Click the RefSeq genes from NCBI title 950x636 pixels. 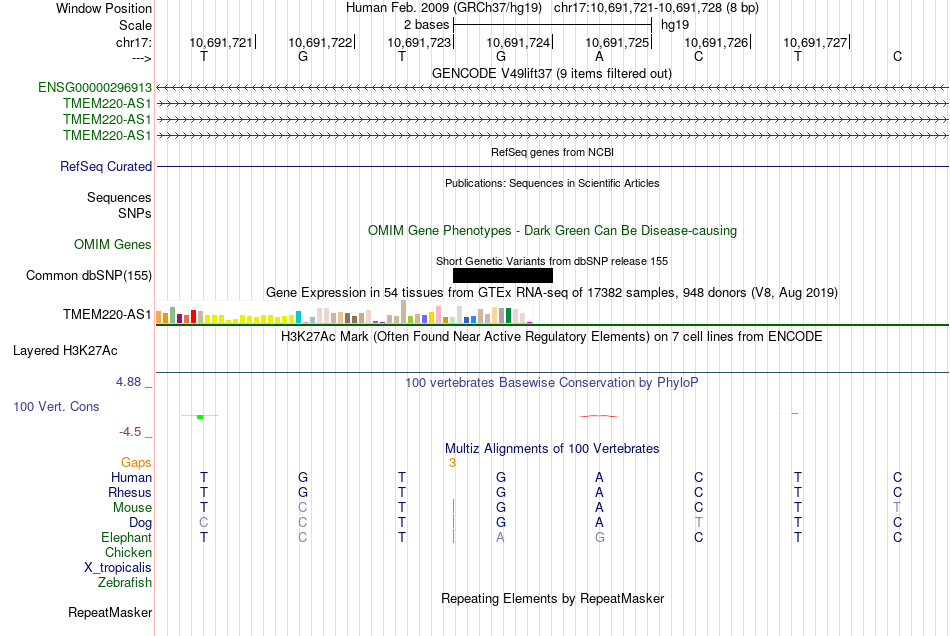[x=553, y=152]
